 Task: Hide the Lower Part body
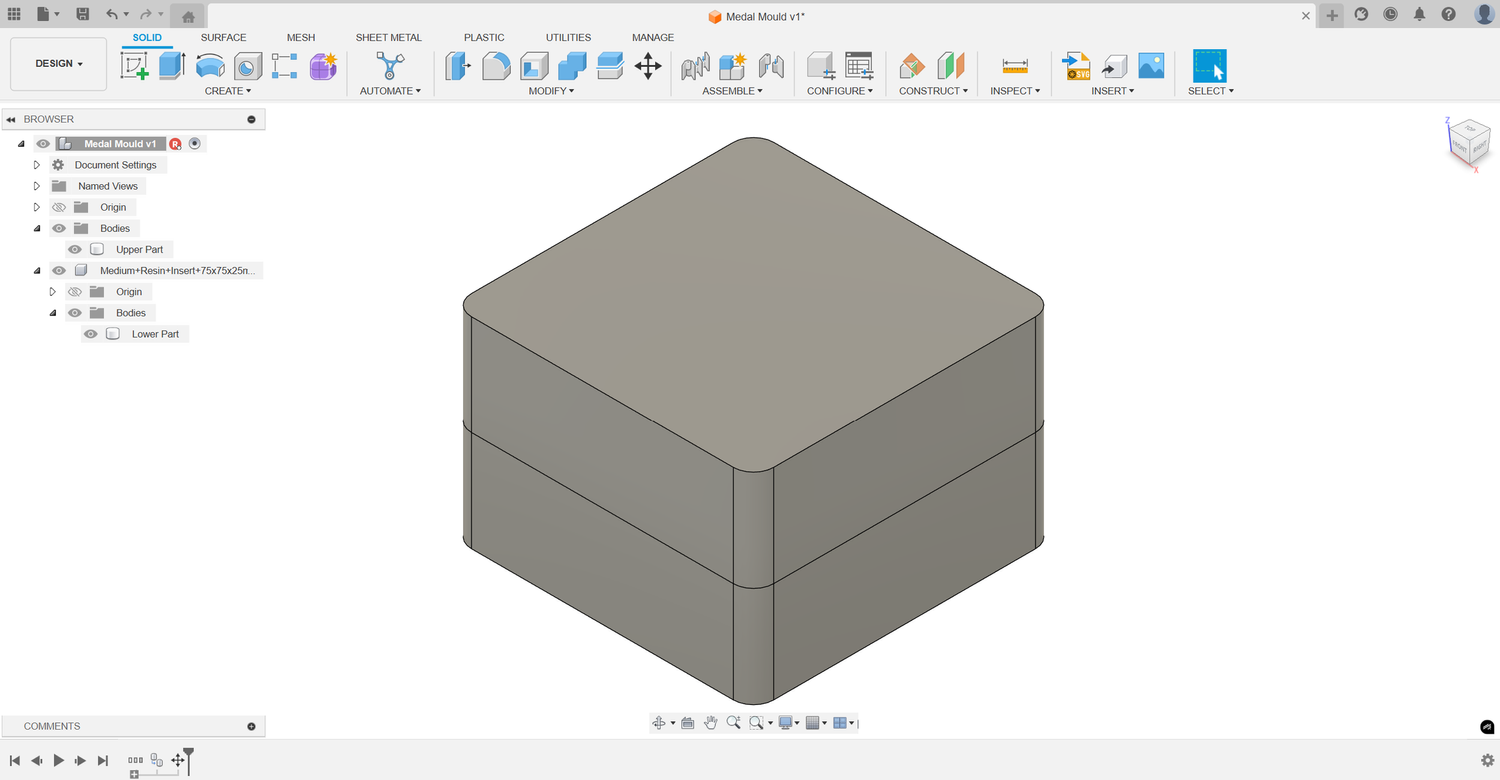point(91,334)
